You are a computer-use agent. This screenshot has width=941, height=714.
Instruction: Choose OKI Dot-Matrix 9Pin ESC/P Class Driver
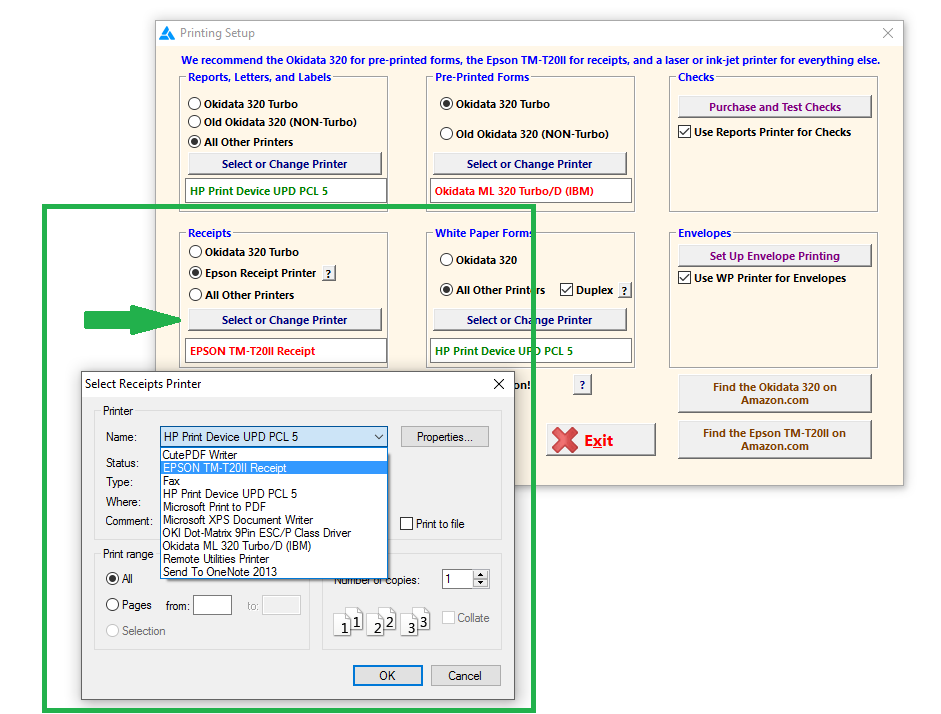click(274, 533)
